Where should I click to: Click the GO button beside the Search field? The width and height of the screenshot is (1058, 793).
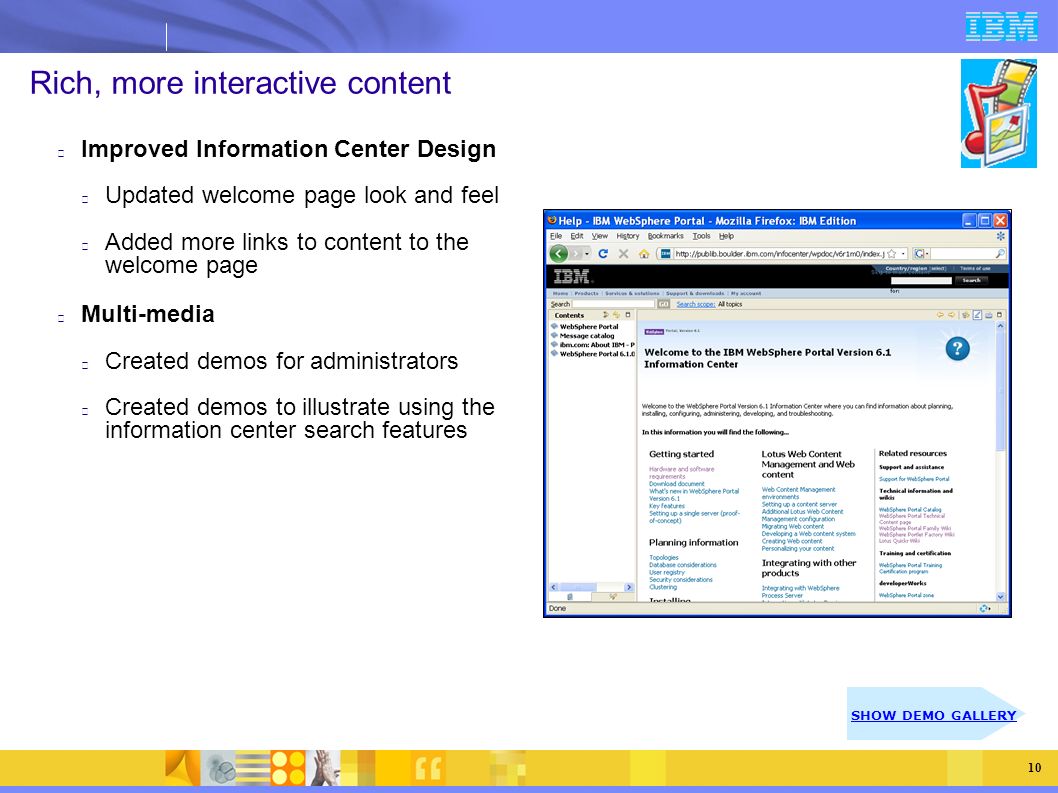coord(664,304)
